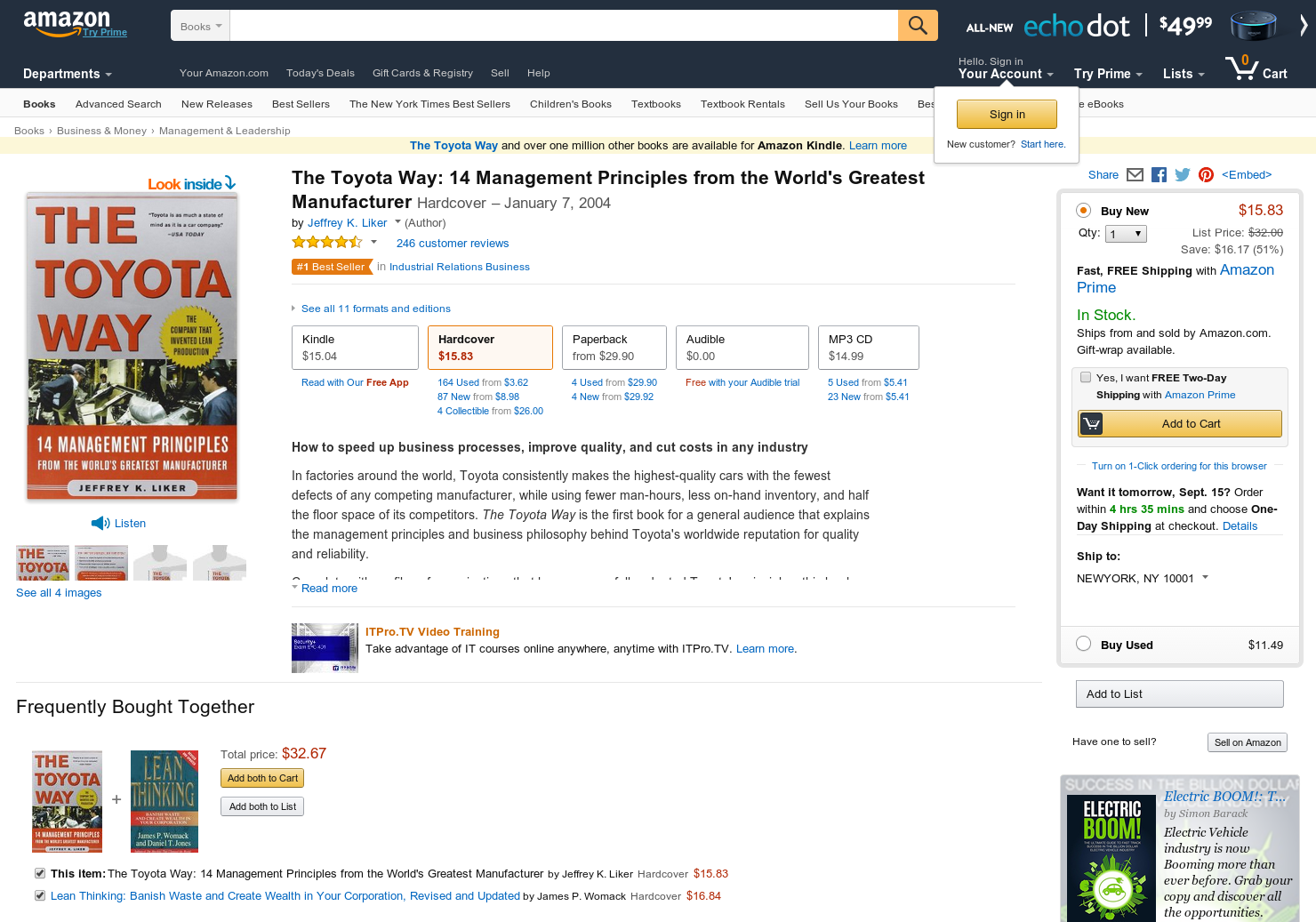Select the Buy Used radio button
1316x922 pixels.
coord(1083,644)
